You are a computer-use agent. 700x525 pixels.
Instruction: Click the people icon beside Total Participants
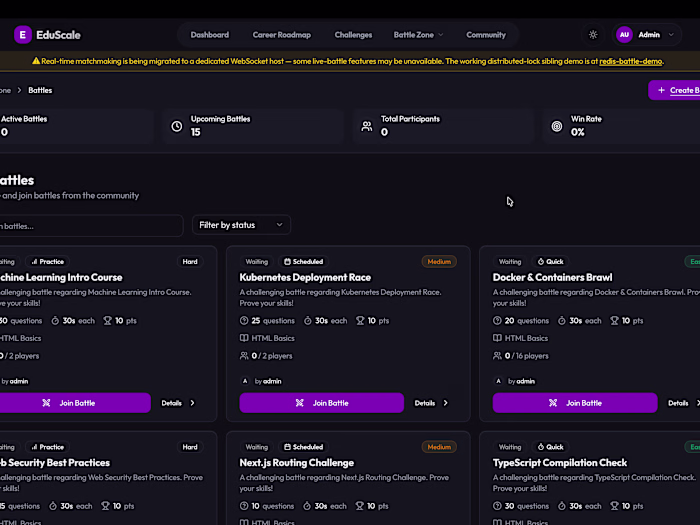click(x=367, y=126)
